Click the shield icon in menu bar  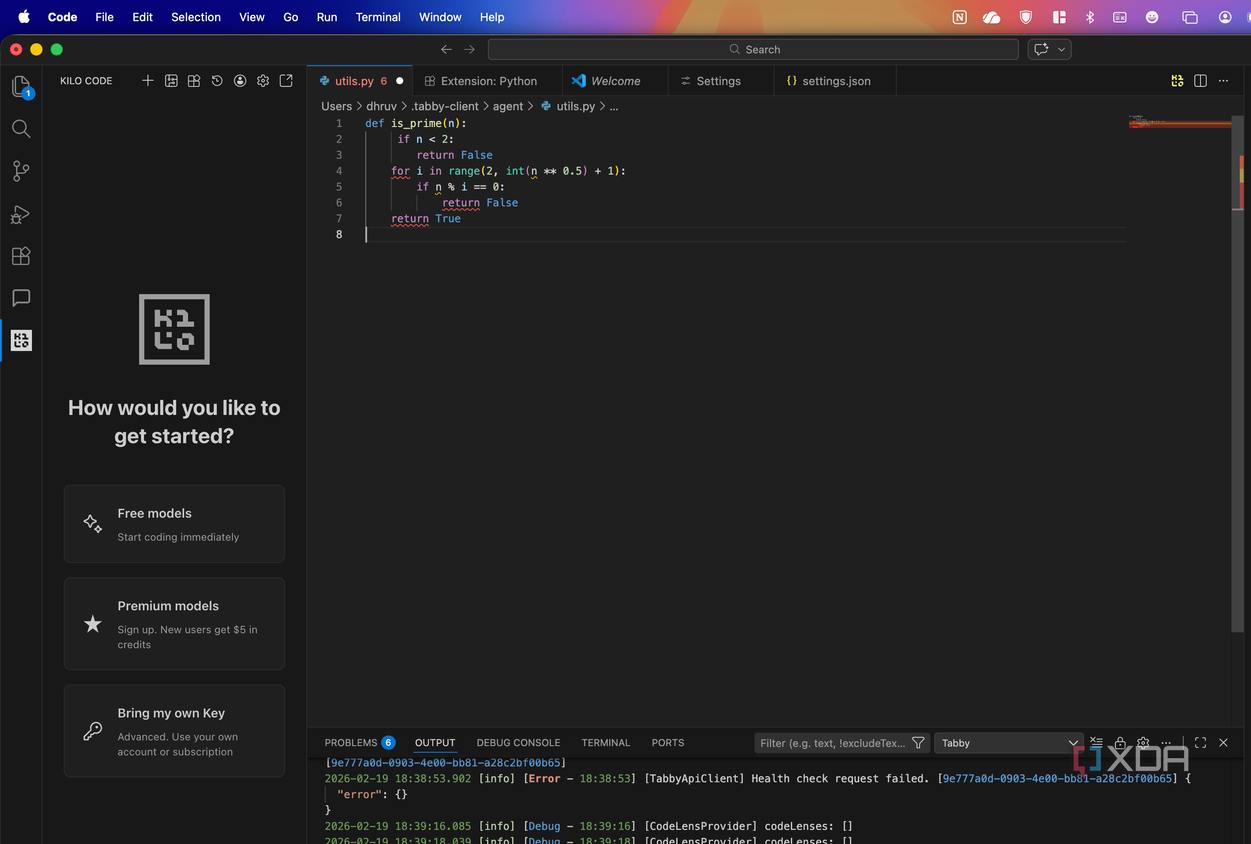1026,17
